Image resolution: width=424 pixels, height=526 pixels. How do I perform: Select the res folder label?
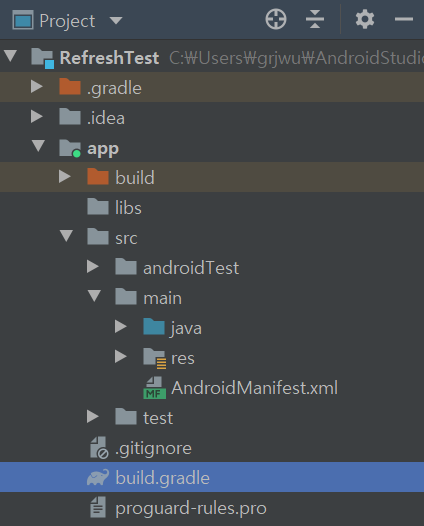click(183, 359)
